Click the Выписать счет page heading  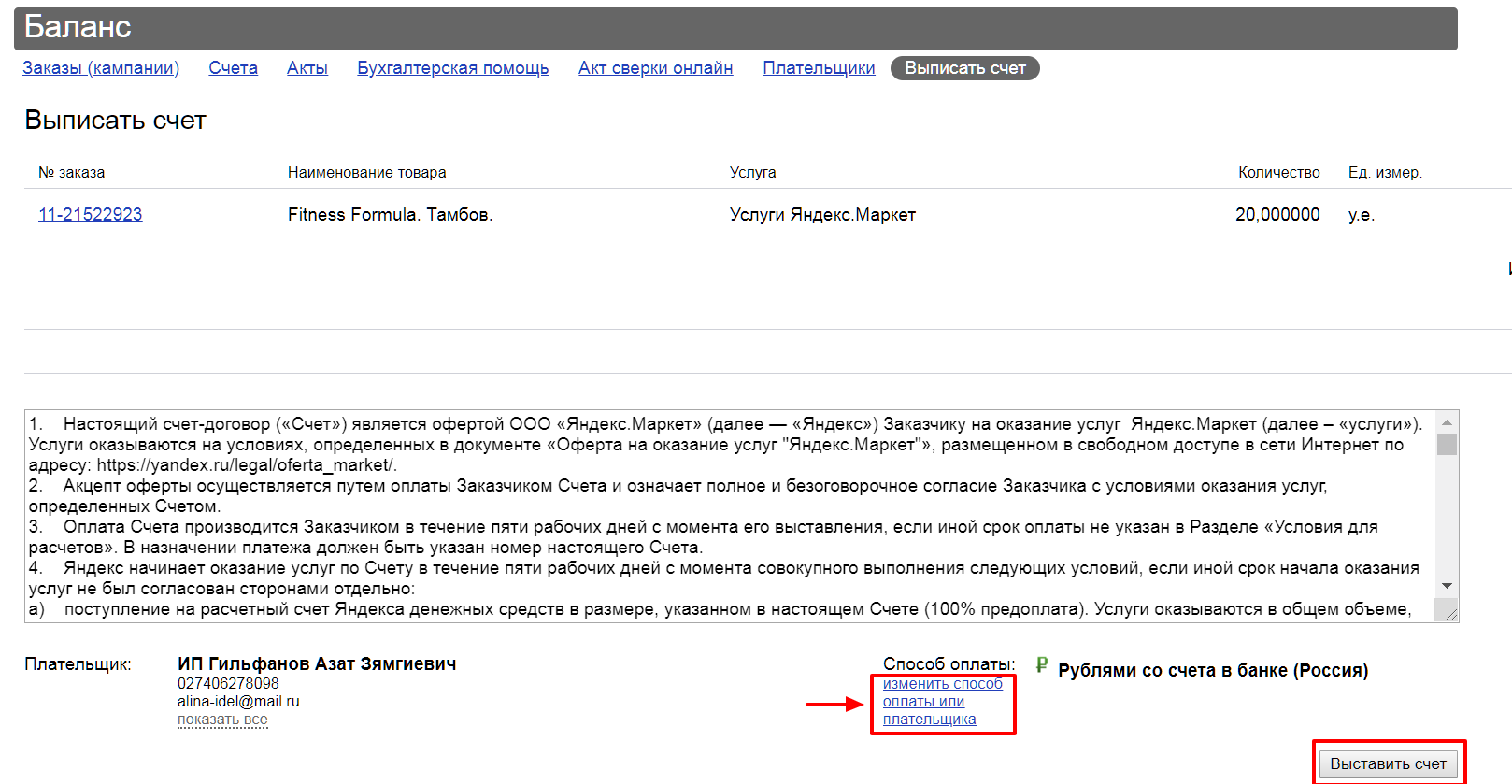pos(115,121)
